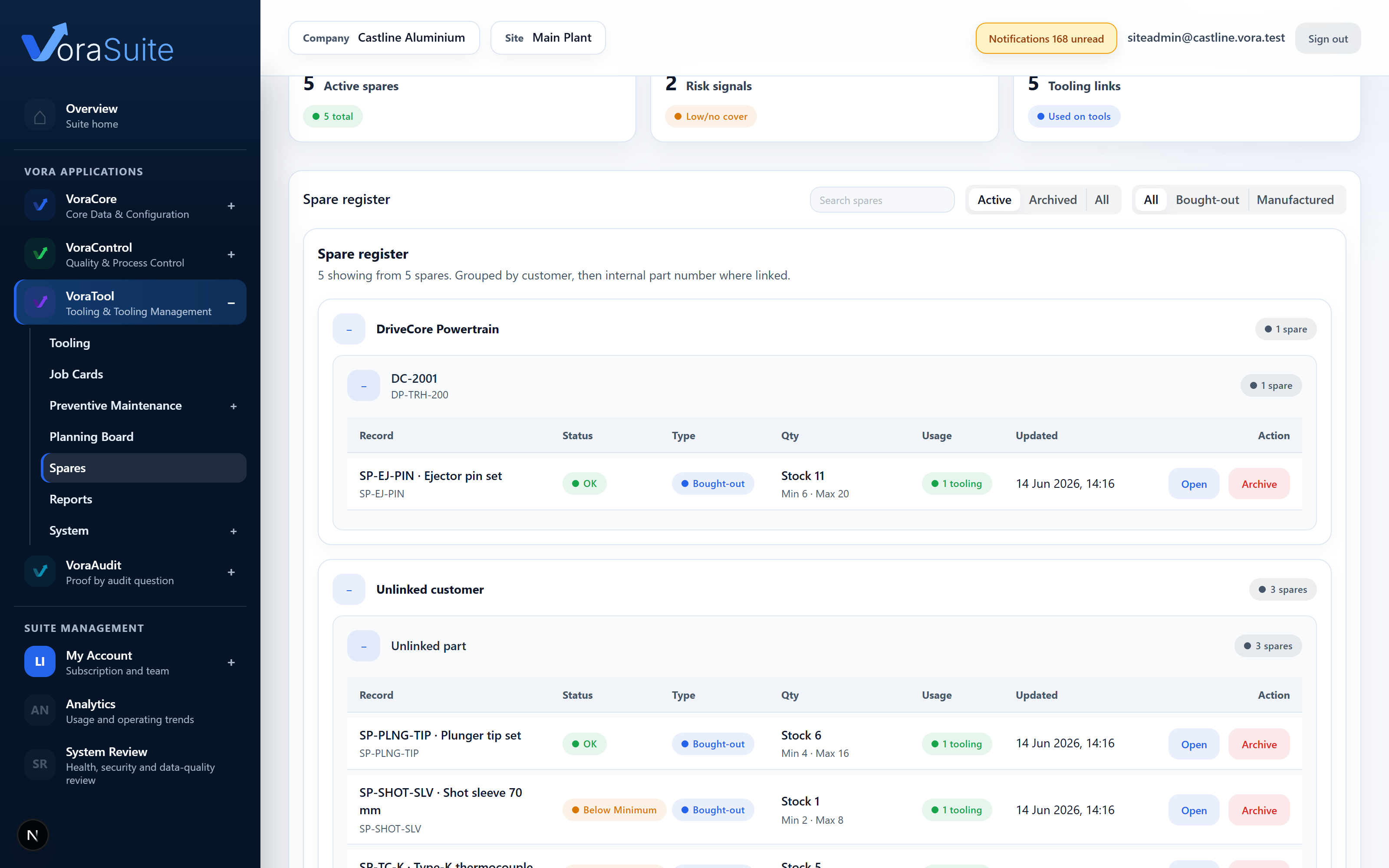Show All spares regardless of archive status

click(x=1102, y=200)
